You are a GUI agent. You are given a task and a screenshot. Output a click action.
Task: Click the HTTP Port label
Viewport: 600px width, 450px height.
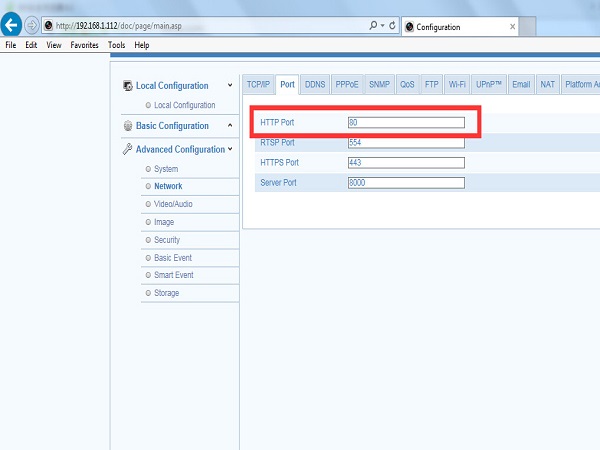coord(277,122)
